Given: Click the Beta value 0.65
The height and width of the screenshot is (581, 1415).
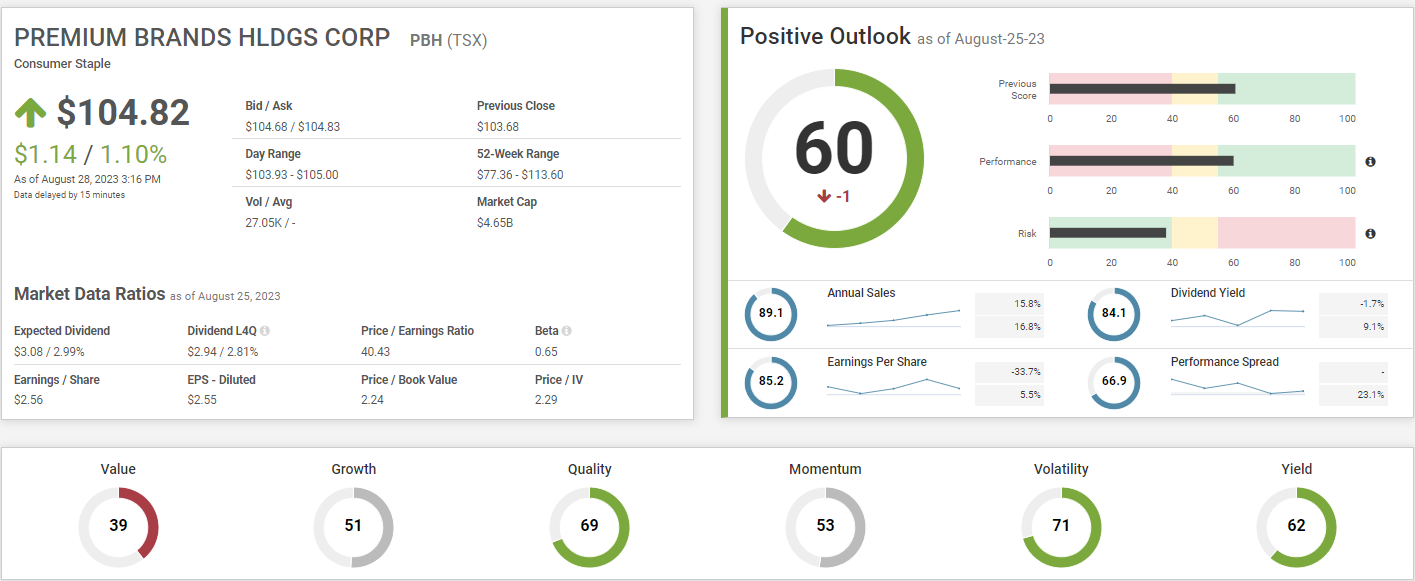Looking at the screenshot, I should coord(546,351).
